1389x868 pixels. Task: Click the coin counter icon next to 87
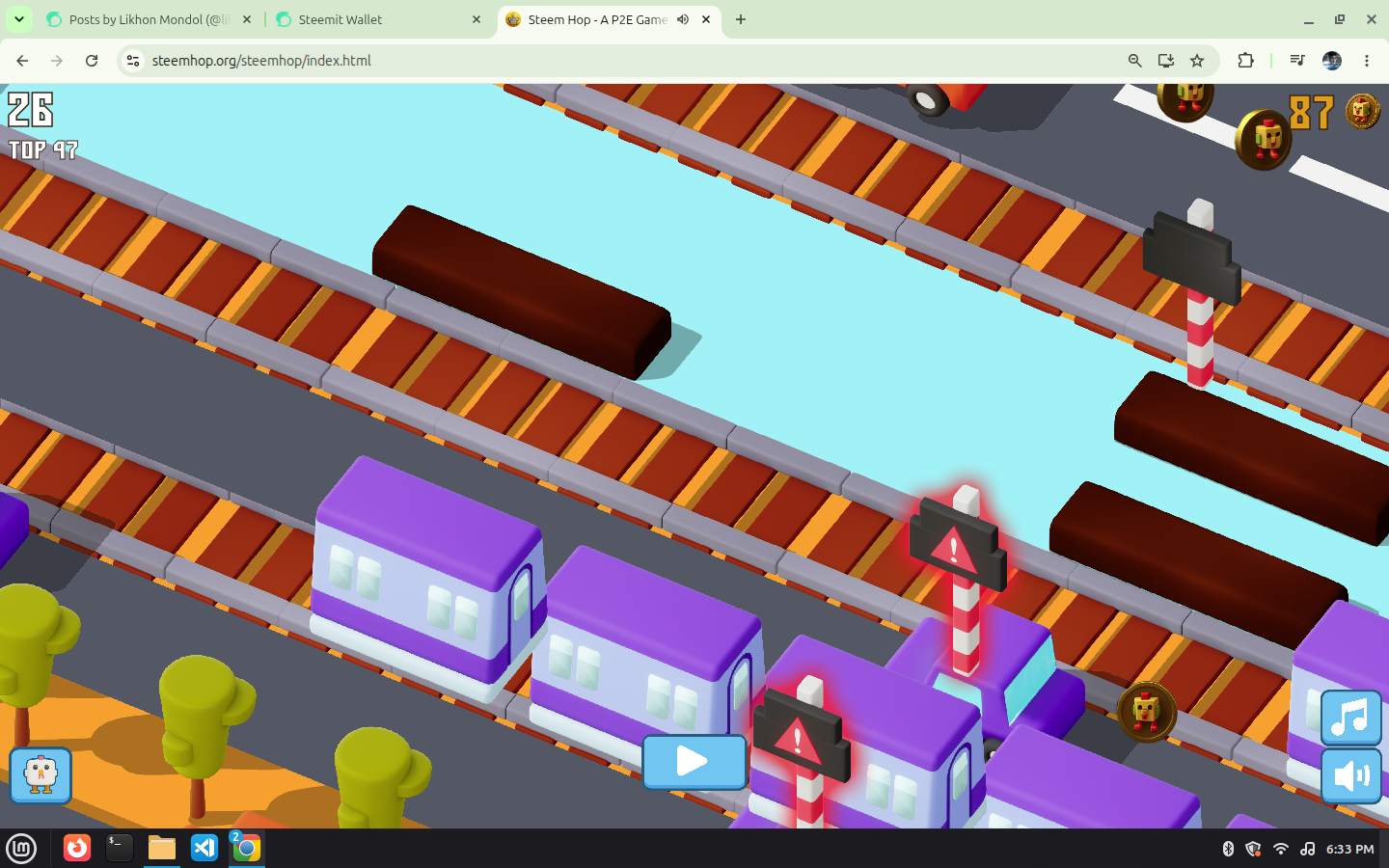click(x=1363, y=111)
